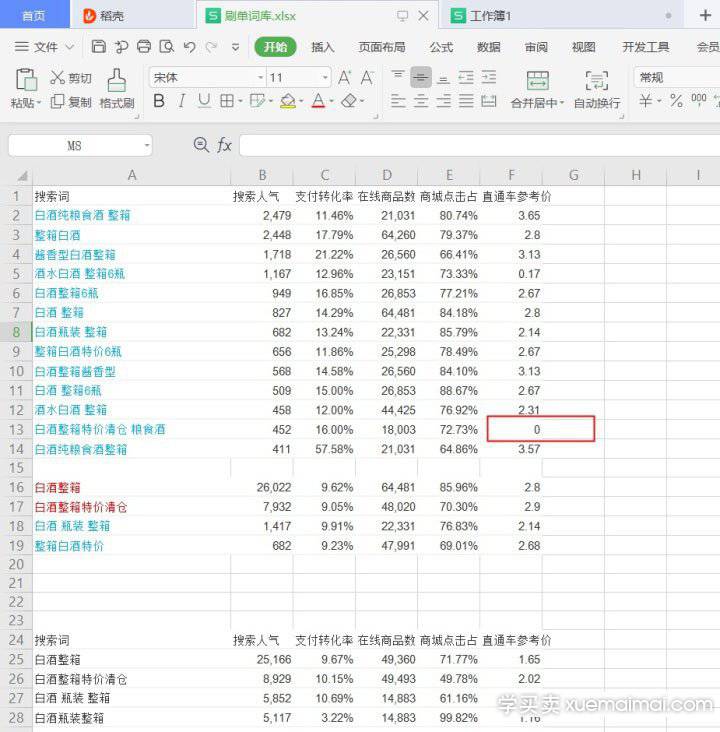Click the plus button to add new tab
The height and width of the screenshot is (732, 720).
coord(705,15)
